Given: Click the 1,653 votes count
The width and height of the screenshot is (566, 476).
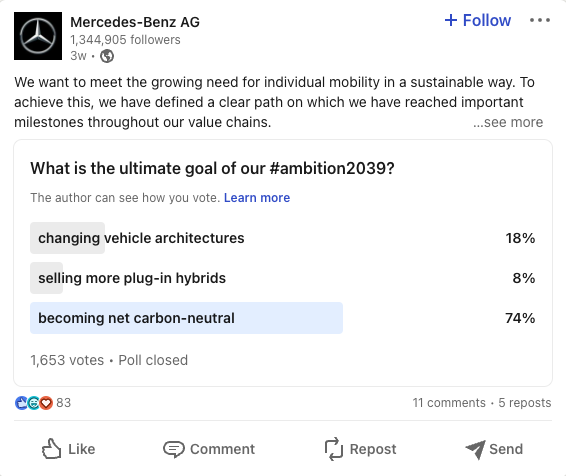Looking at the screenshot, I should pyautogui.click(x=67, y=360).
